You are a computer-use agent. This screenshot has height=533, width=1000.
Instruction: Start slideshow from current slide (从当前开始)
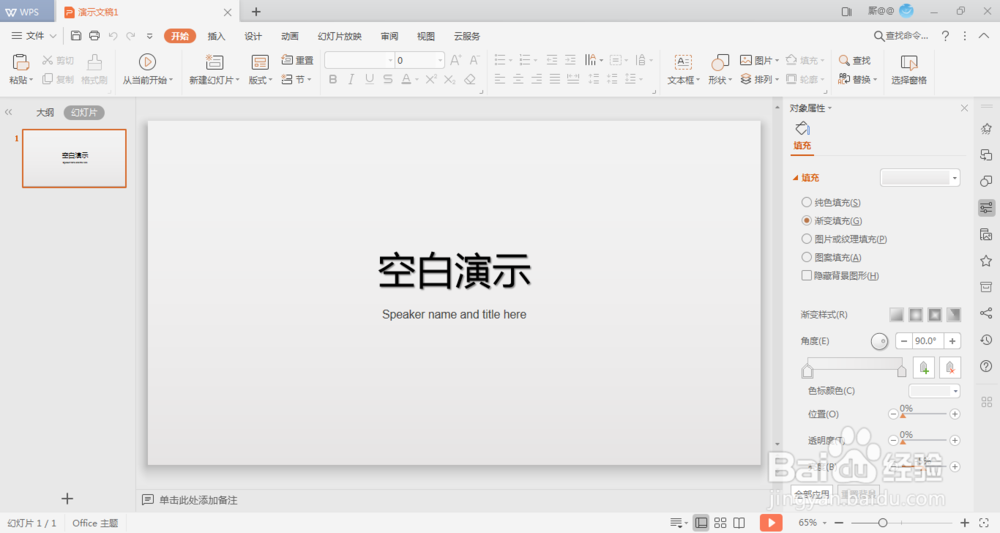coord(147,62)
